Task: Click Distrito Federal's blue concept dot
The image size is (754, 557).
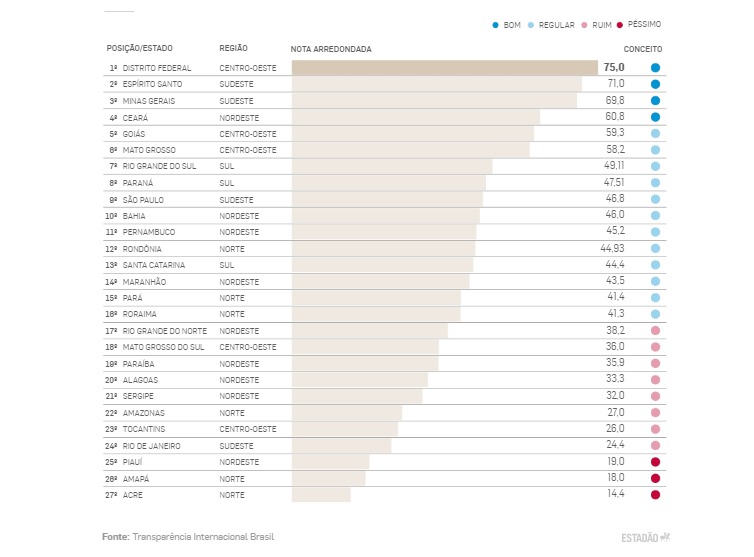Action: click(655, 68)
